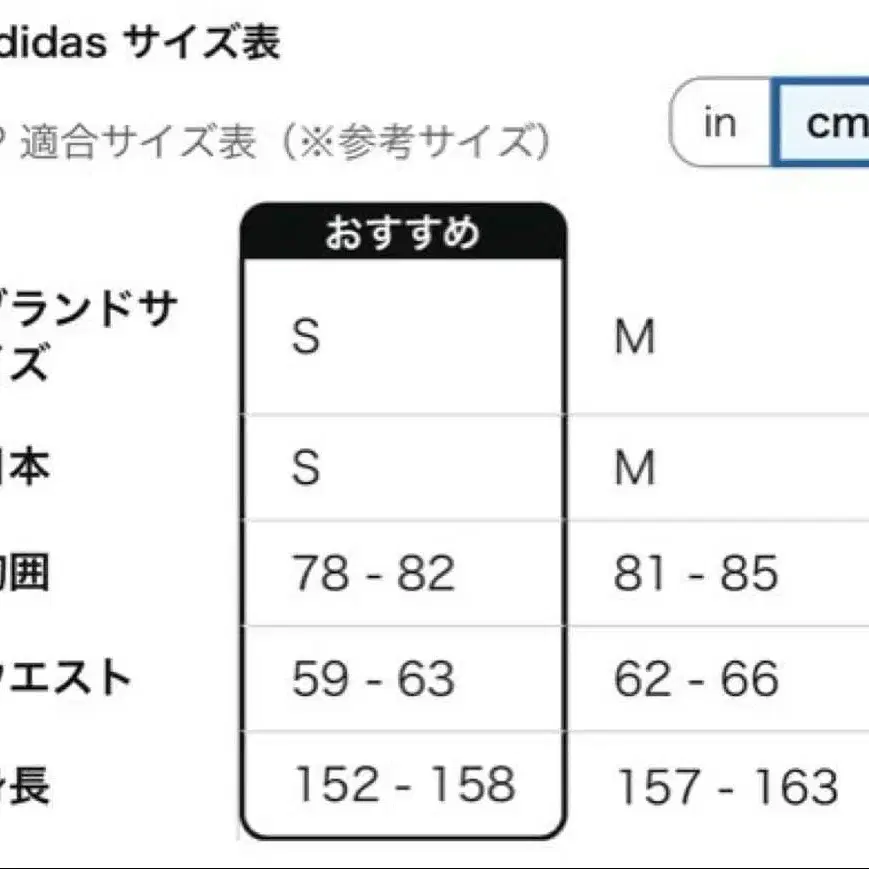Switch measurements to inches with in
The image size is (869, 869).
(719, 121)
